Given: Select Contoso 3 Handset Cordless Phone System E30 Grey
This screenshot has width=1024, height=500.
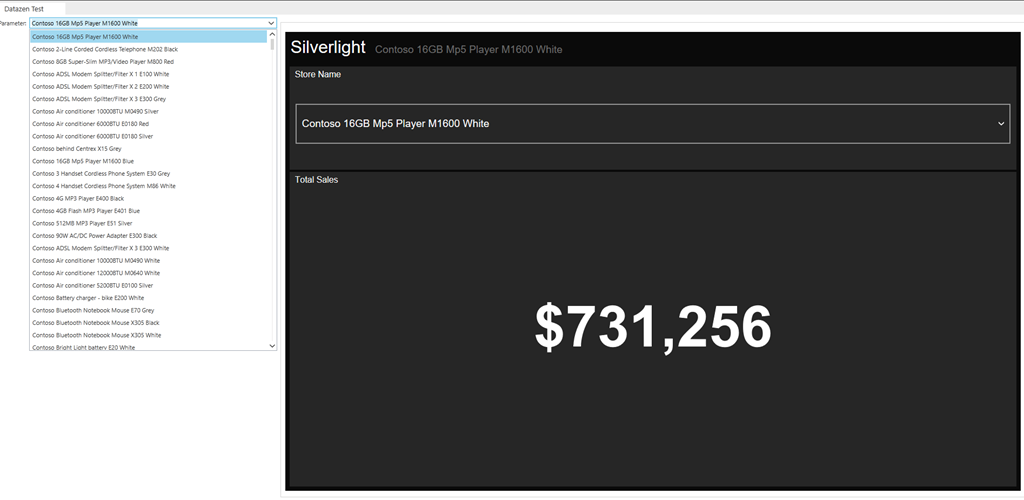Looking at the screenshot, I should pos(100,173).
